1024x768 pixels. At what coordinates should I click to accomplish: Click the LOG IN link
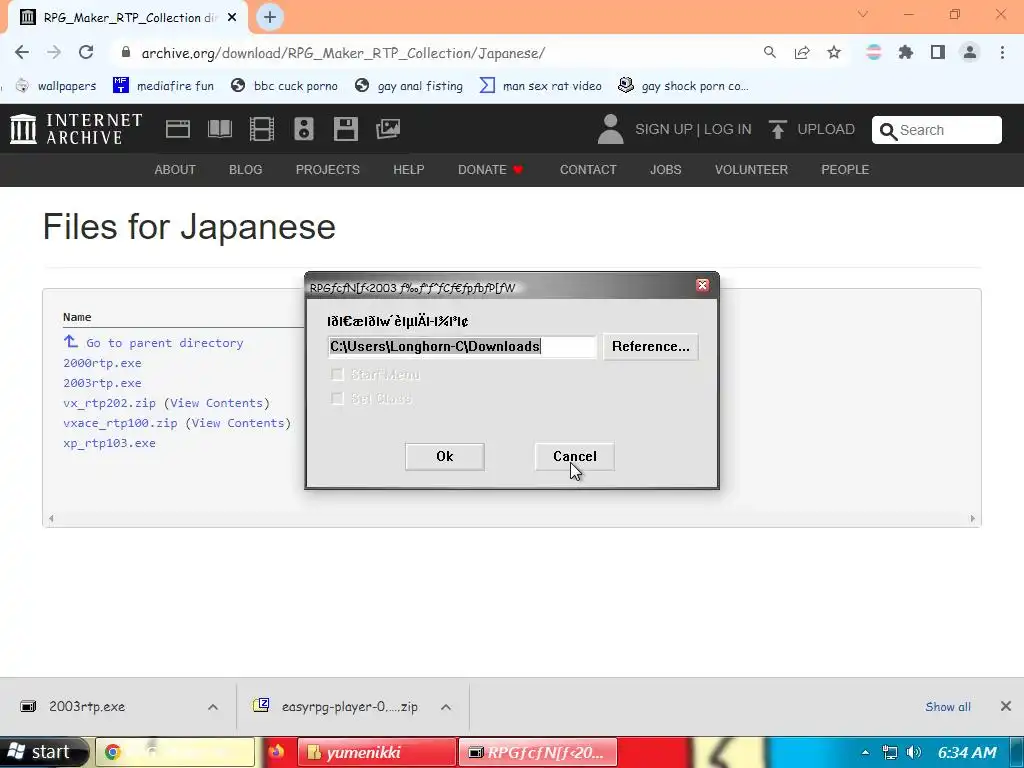(x=728, y=129)
